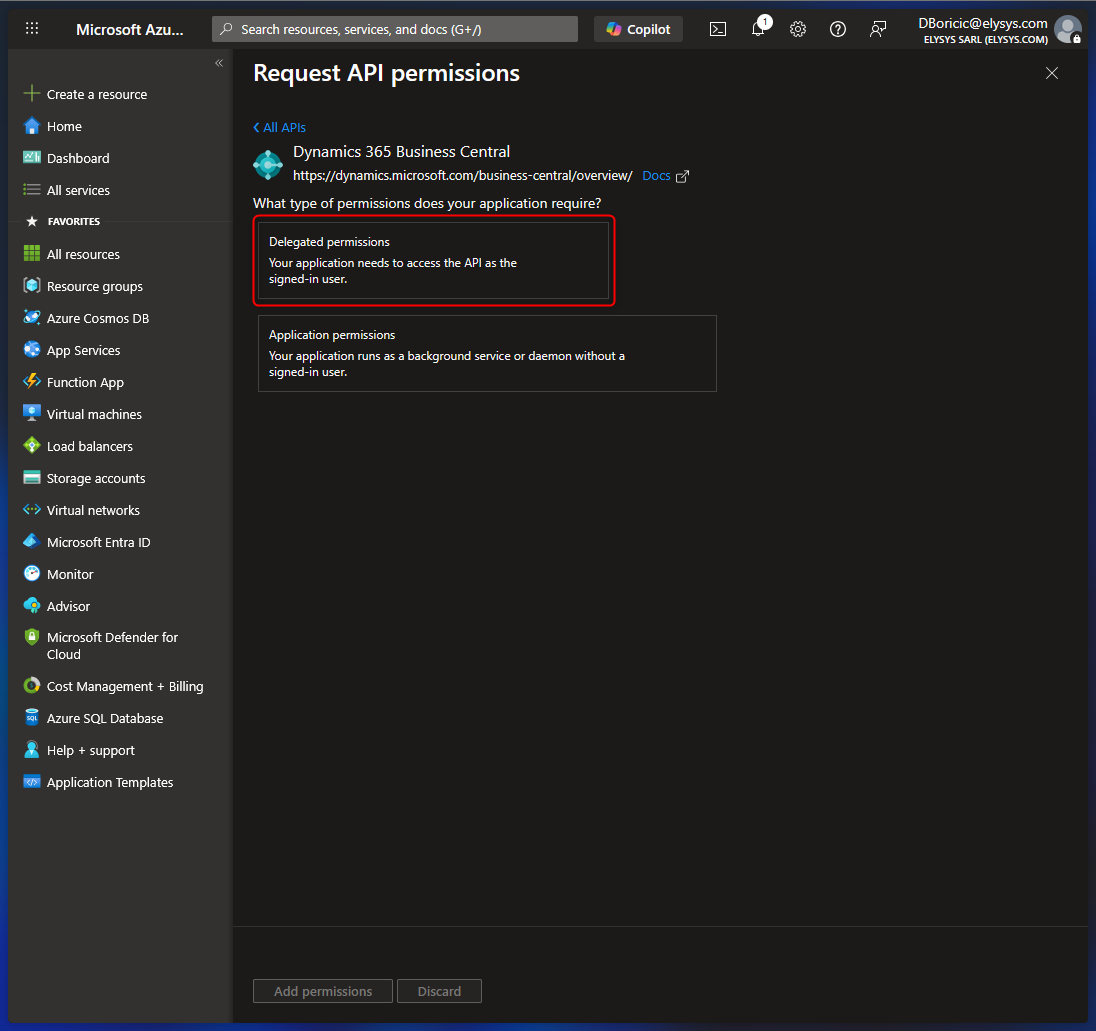The height and width of the screenshot is (1031, 1096).
Task: Open Copilot from the top bar
Action: 638,29
